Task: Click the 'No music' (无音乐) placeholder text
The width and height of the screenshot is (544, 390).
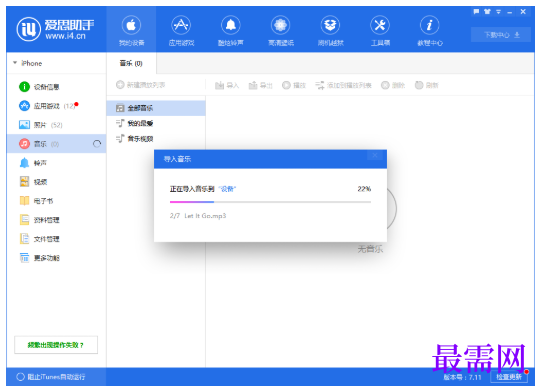Action: pyautogui.click(x=370, y=249)
